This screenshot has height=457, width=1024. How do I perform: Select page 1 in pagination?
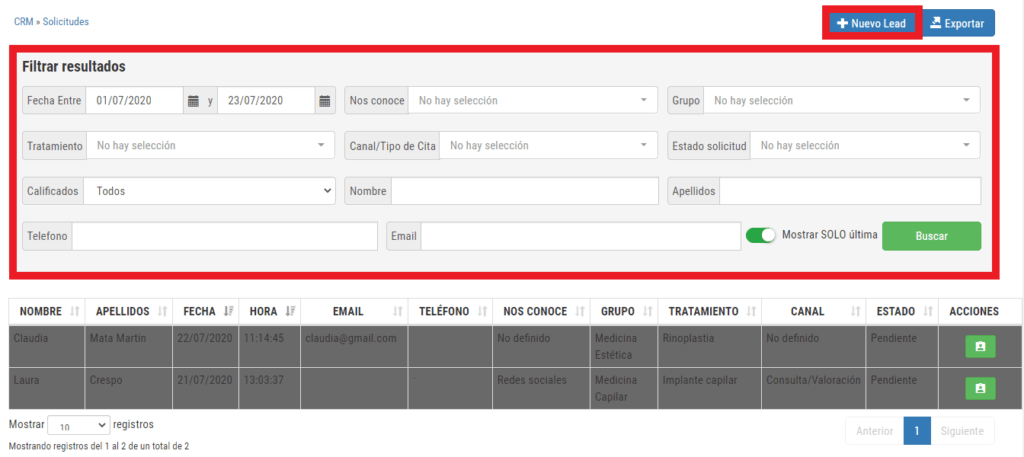tap(917, 431)
